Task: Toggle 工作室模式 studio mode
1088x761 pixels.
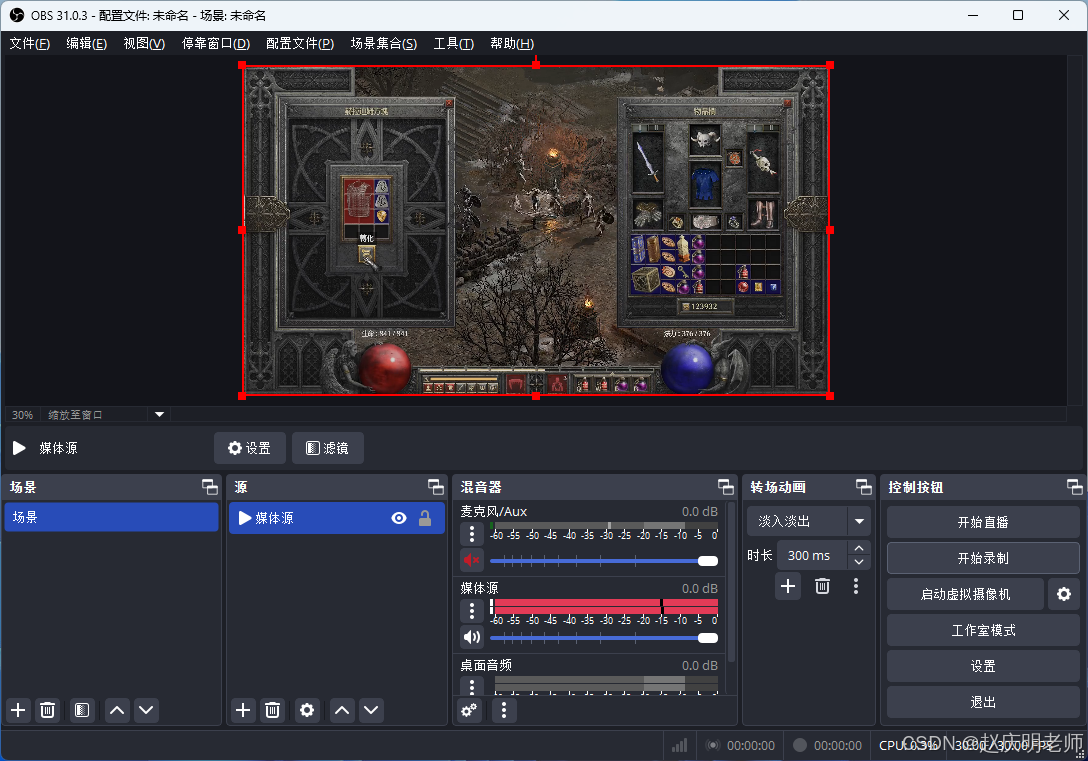Action: [x=983, y=631]
